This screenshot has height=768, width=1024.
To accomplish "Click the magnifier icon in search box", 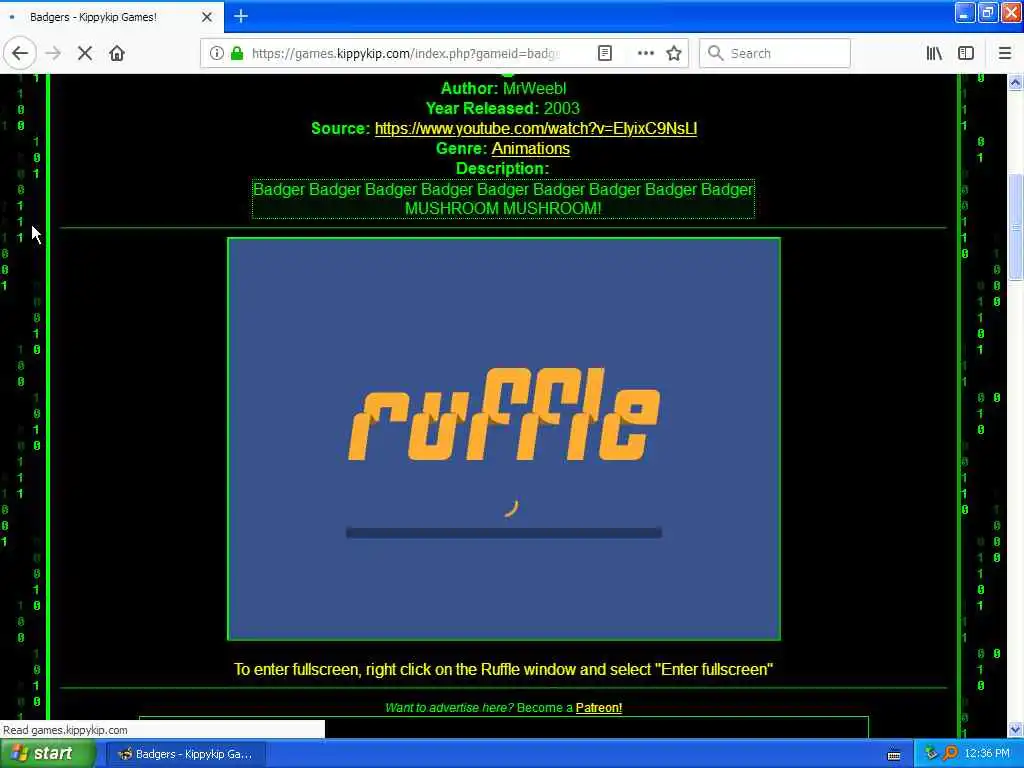I will (716, 53).
